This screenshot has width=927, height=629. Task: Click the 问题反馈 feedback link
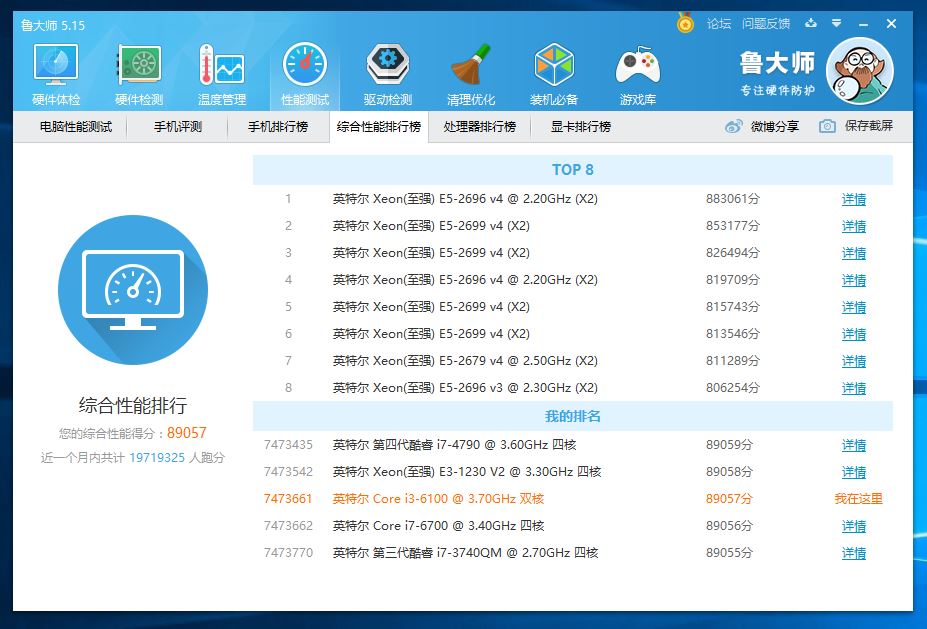(x=765, y=23)
